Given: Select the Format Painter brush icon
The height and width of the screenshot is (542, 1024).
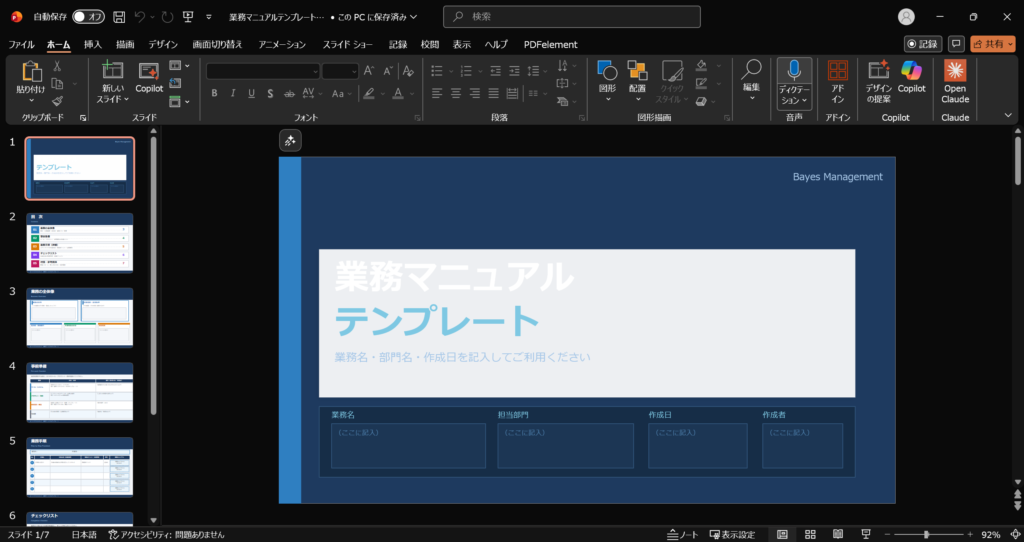Looking at the screenshot, I should (58, 101).
